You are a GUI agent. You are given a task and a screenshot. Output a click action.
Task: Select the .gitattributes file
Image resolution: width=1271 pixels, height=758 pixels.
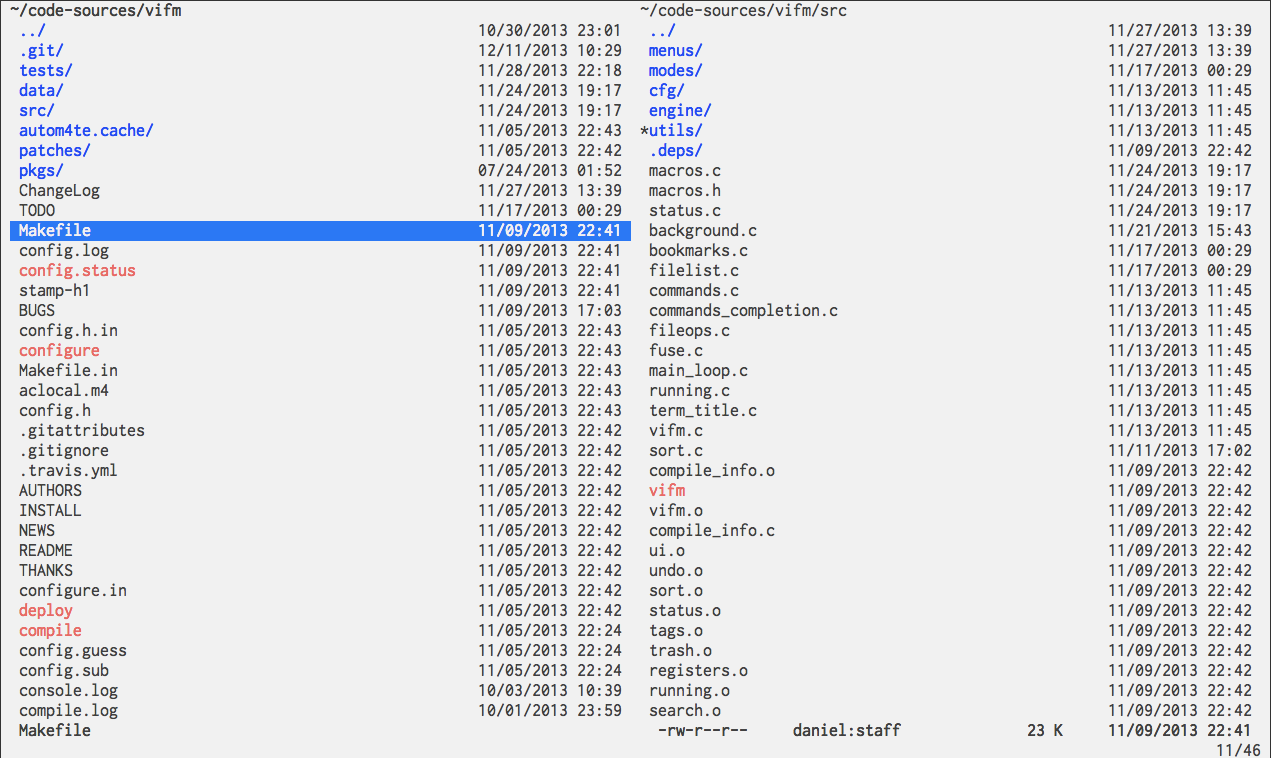coord(82,430)
